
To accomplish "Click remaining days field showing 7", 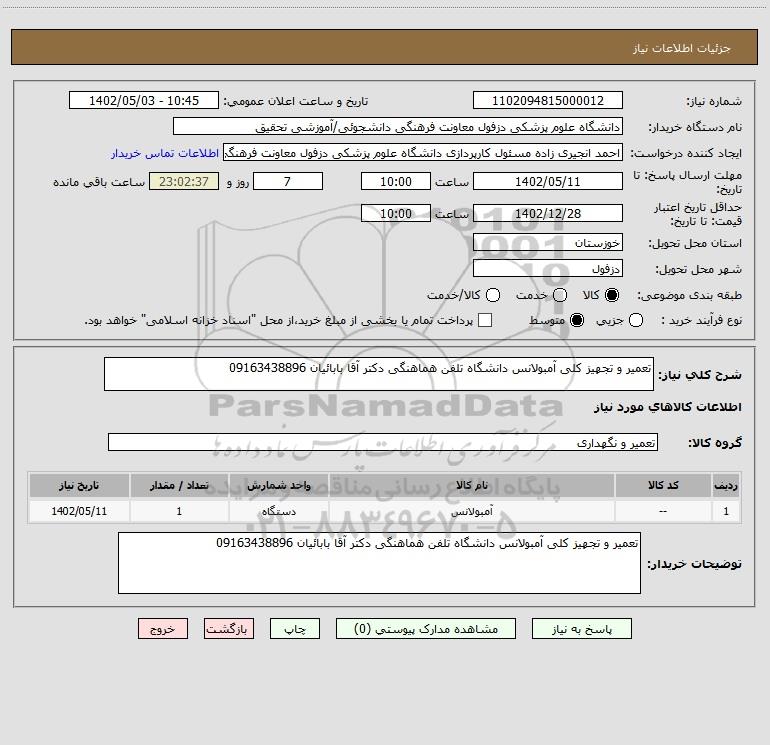I will 288,181.
